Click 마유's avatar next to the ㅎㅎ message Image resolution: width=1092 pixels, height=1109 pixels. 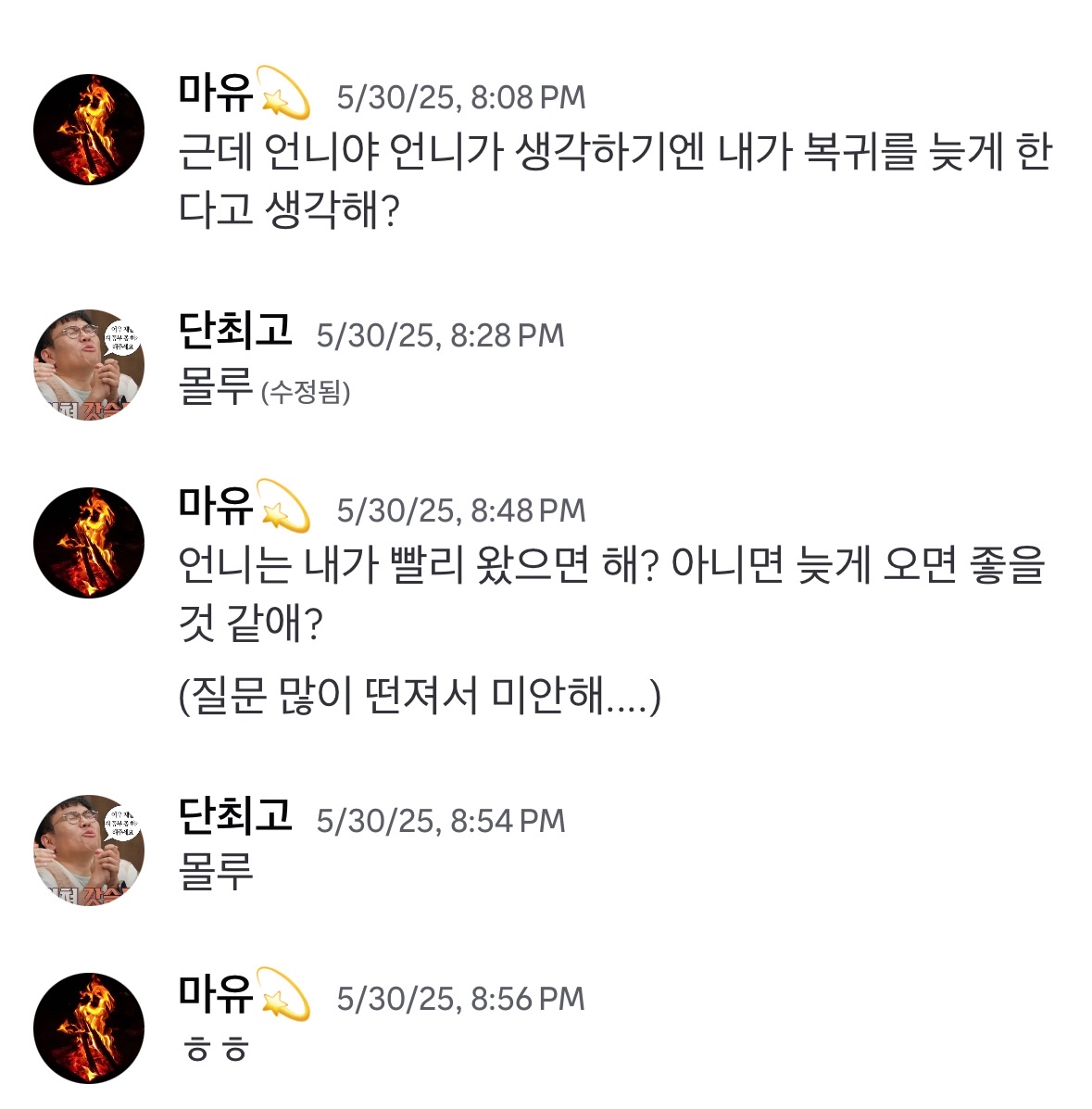pyautogui.click(x=89, y=1028)
